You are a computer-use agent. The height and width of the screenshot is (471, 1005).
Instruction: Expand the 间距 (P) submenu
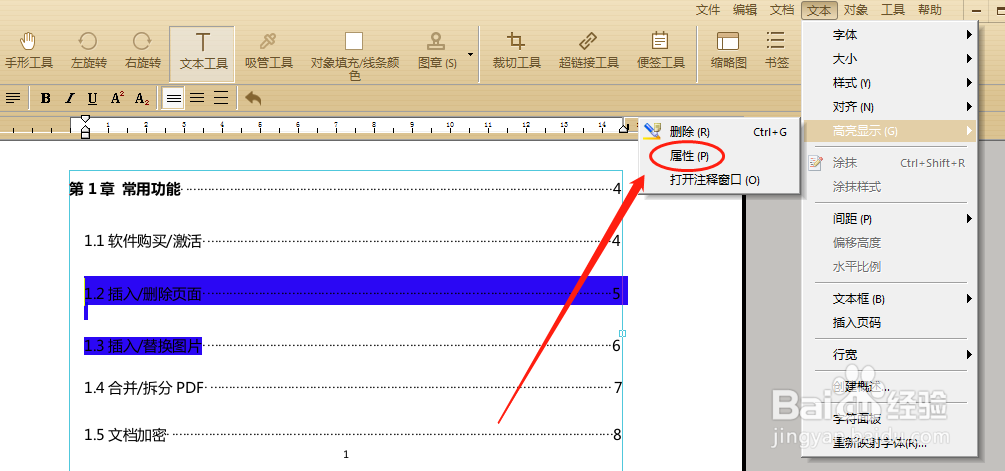(889, 219)
